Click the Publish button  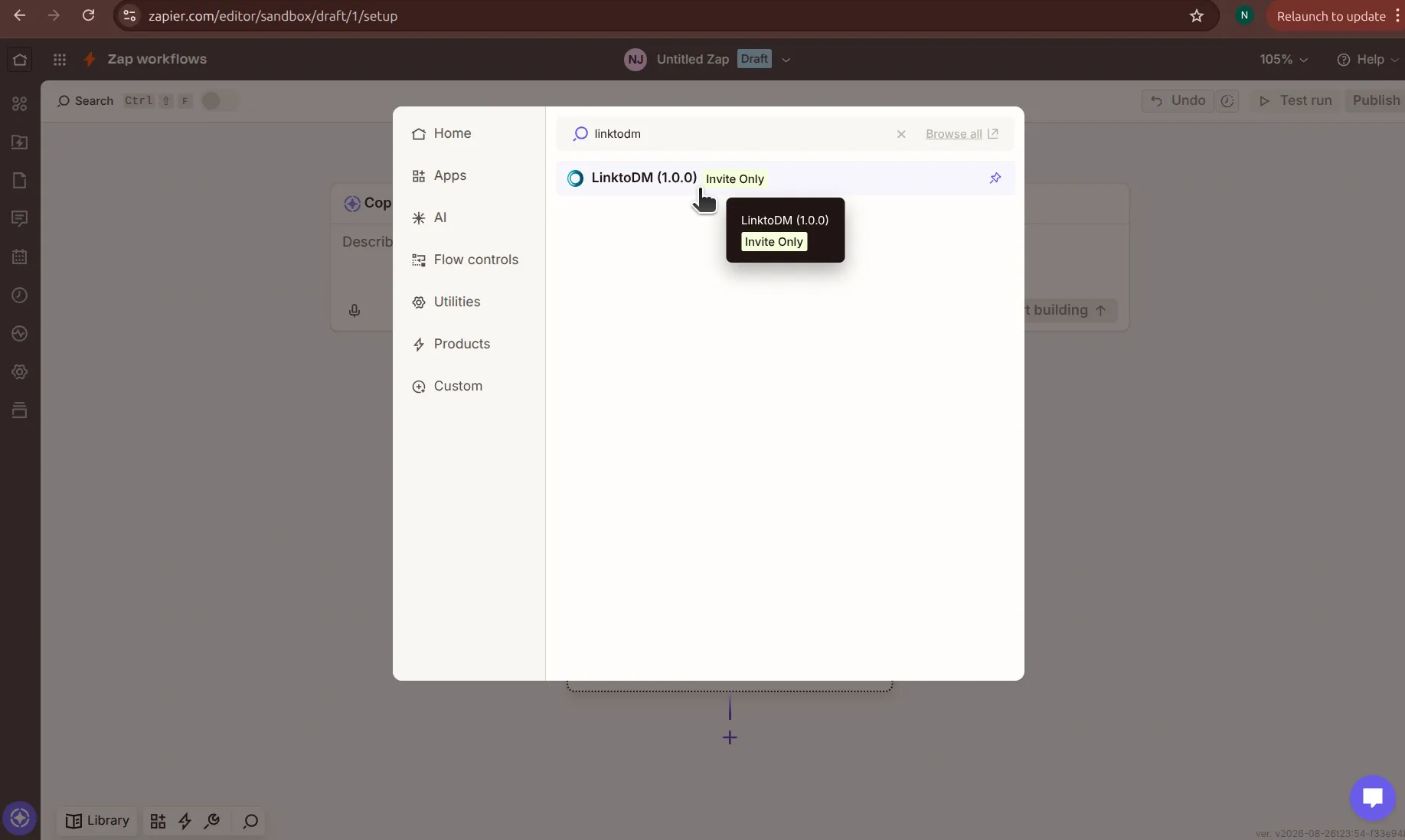tap(1376, 100)
